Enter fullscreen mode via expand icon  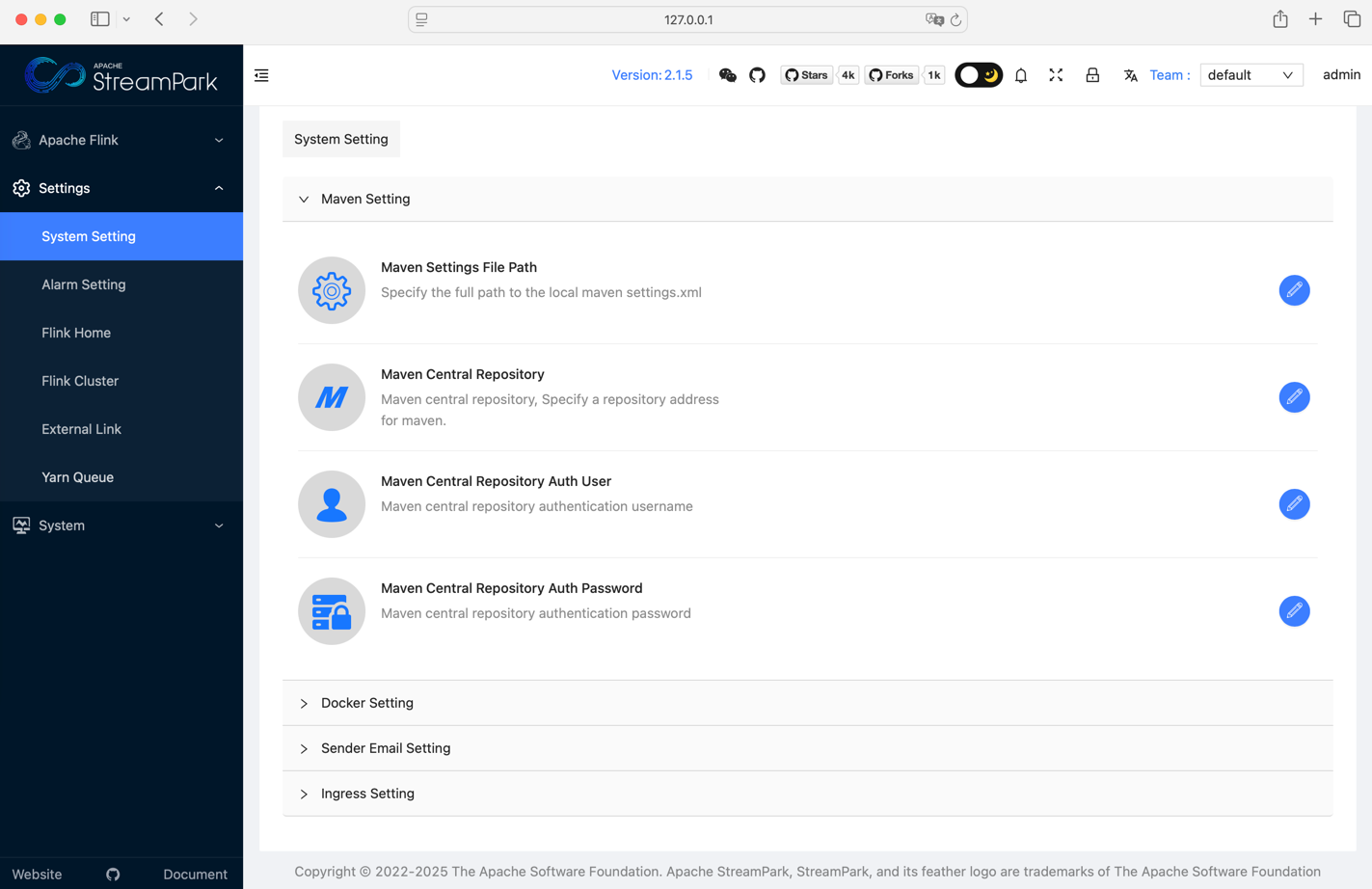pyautogui.click(x=1056, y=75)
